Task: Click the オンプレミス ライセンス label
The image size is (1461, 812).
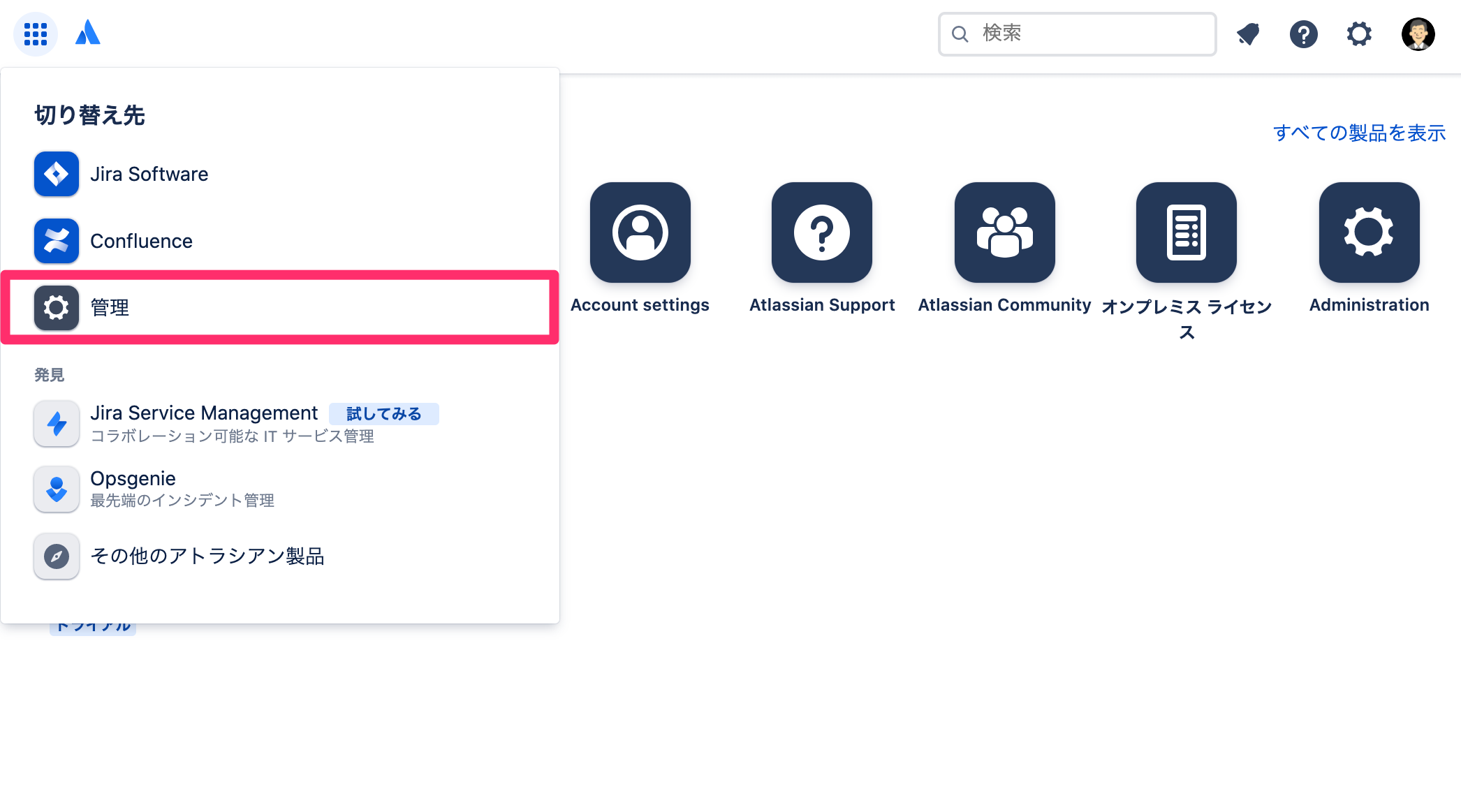Action: click(x=1187, y=319)
